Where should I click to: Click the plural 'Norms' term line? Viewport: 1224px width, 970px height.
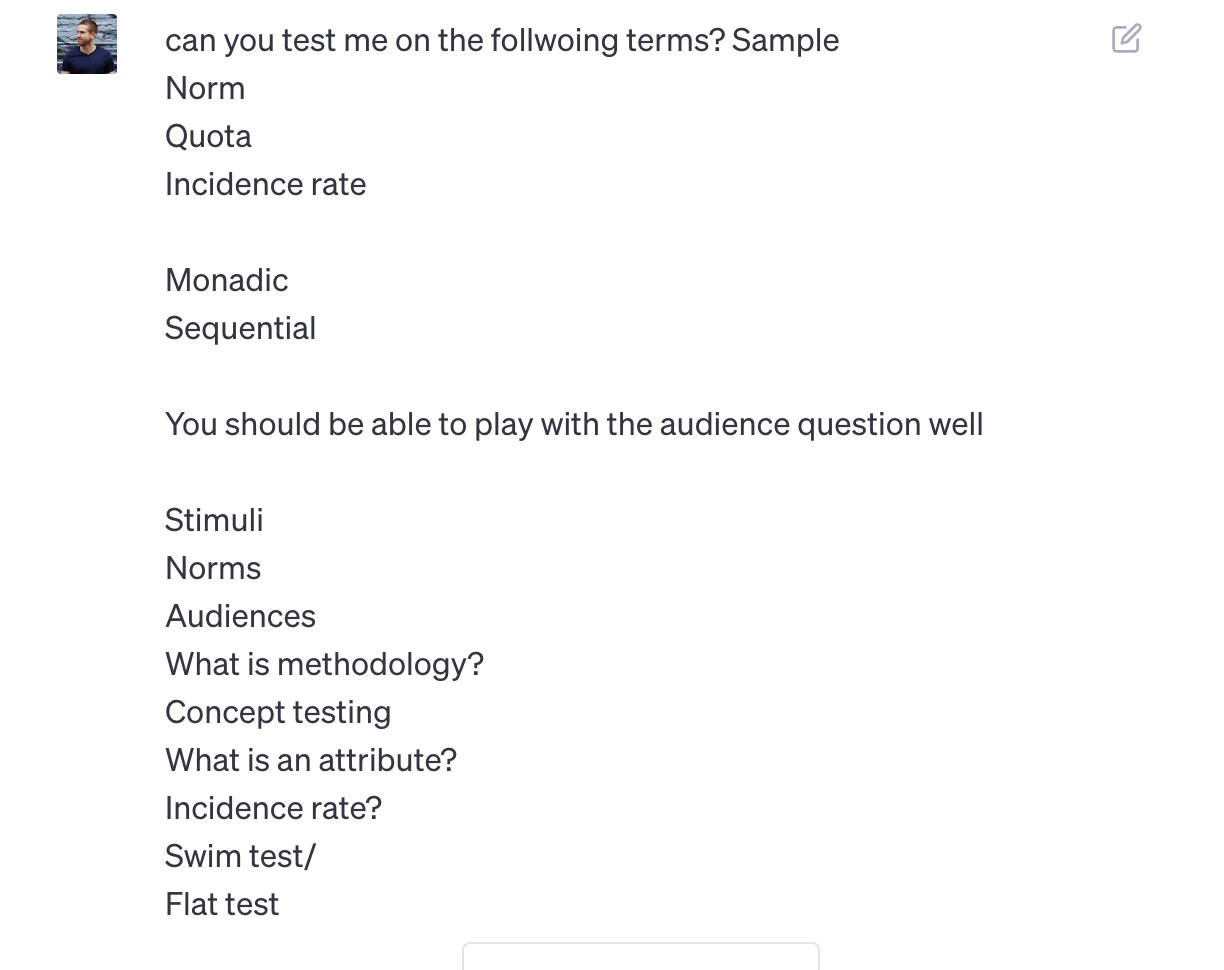[213, 568]
